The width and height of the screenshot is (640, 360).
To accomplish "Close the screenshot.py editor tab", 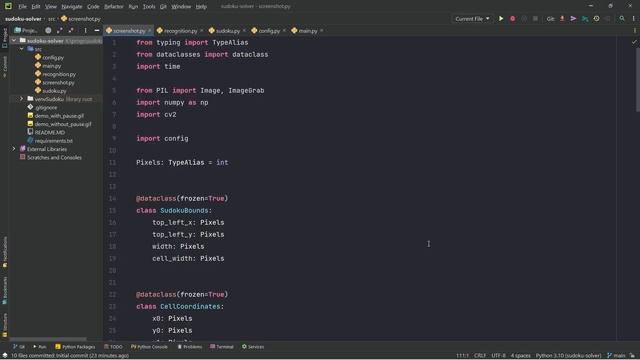I will (x=149, y=31).
